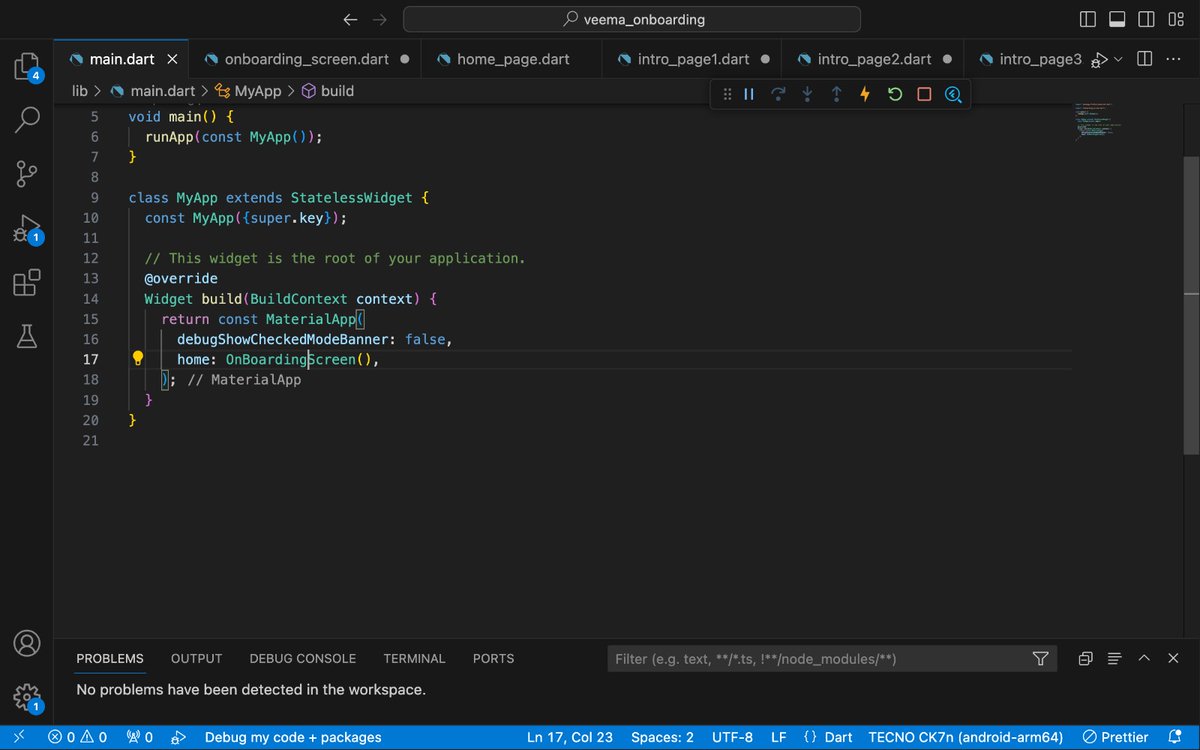Open the Search view in activity bar
The width and height of the screenshot is (1200, 750).
click(x=27, y=120)
